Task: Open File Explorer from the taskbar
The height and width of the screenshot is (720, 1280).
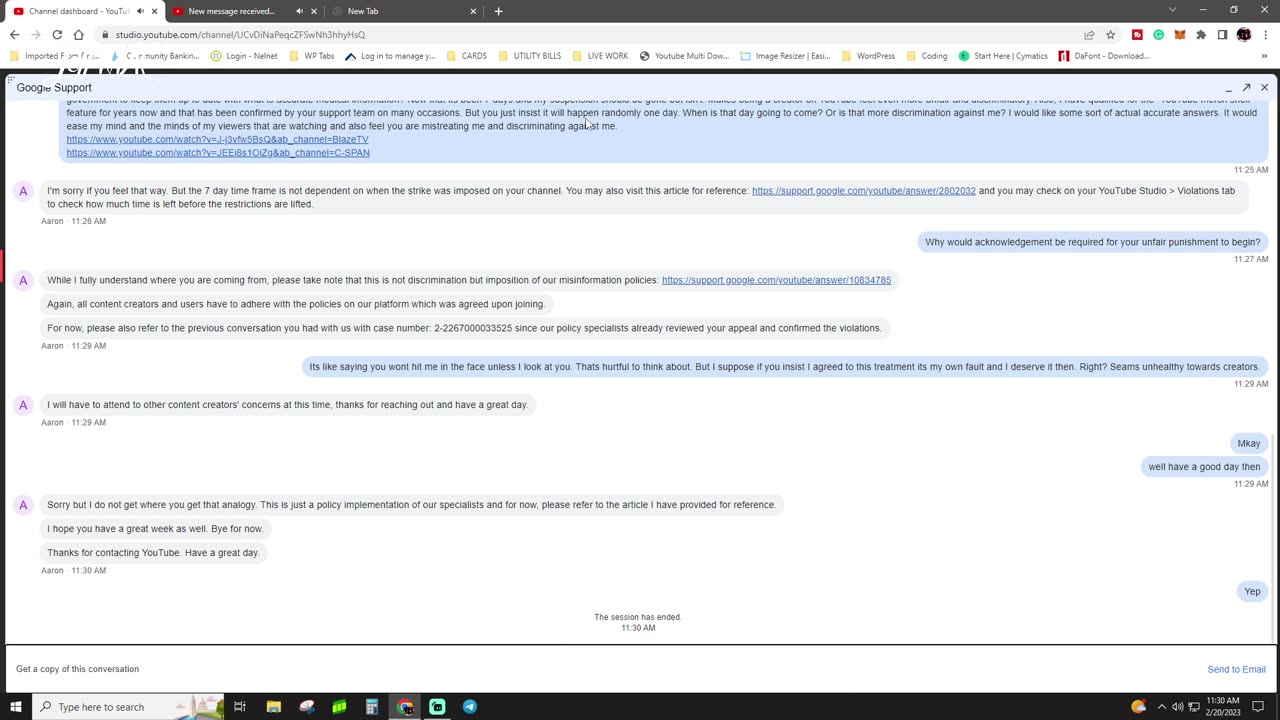Action: pos(273,707)
